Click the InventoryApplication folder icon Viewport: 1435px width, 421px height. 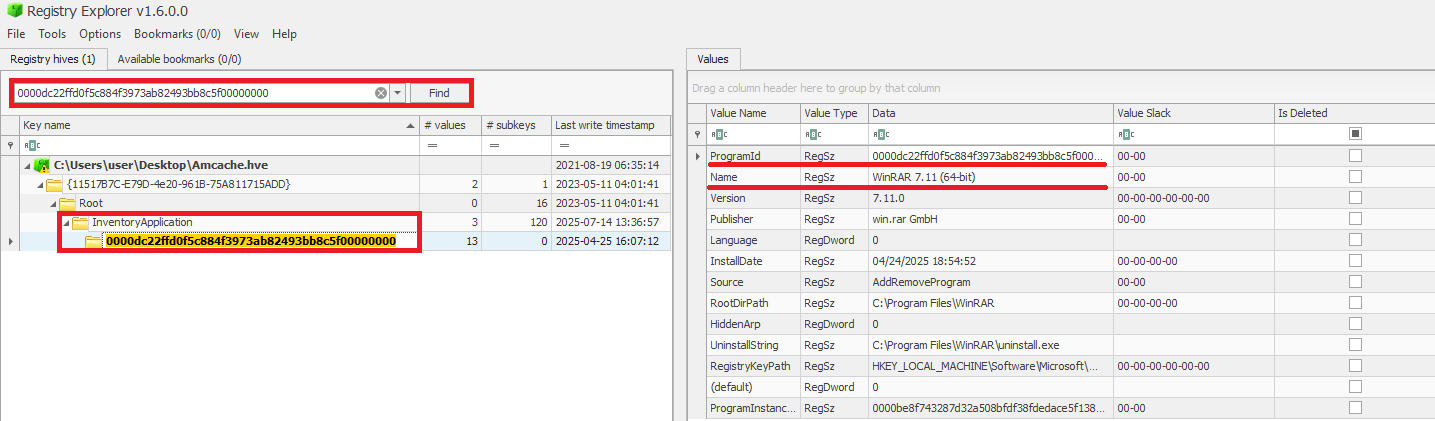coord(81,222)
